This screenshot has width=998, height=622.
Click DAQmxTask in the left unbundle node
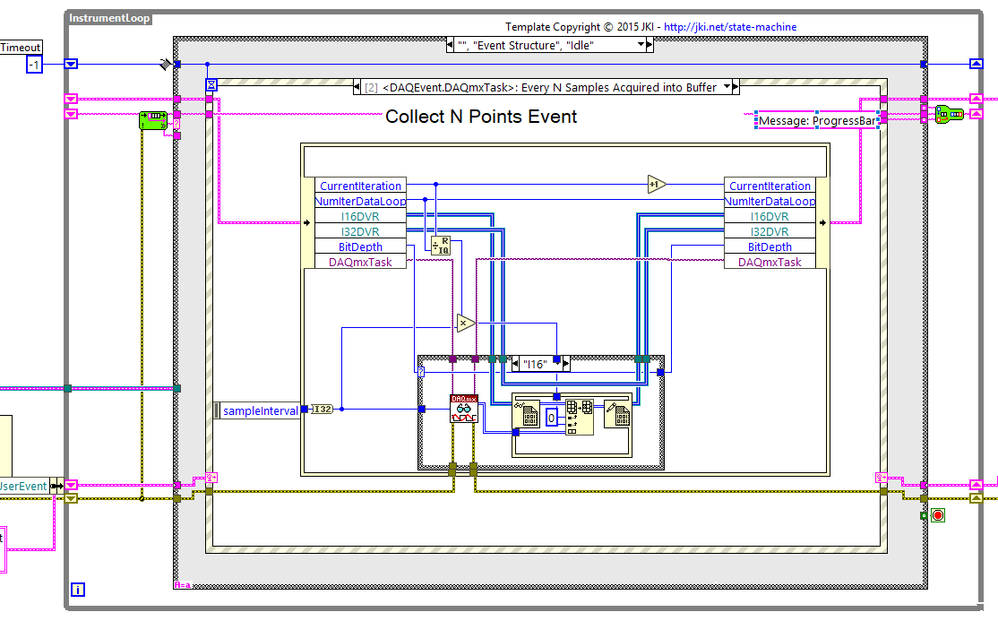pos(360,262)
